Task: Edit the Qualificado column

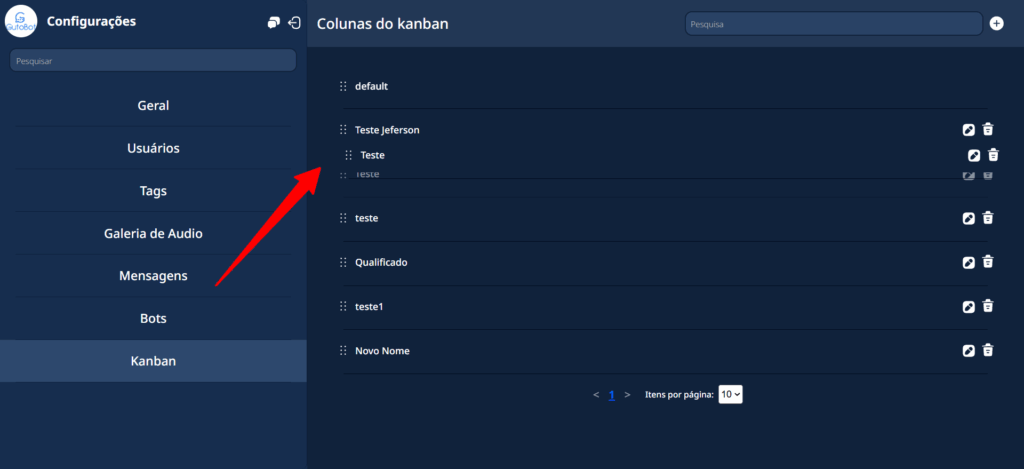Action: click(x=968, y=262)
